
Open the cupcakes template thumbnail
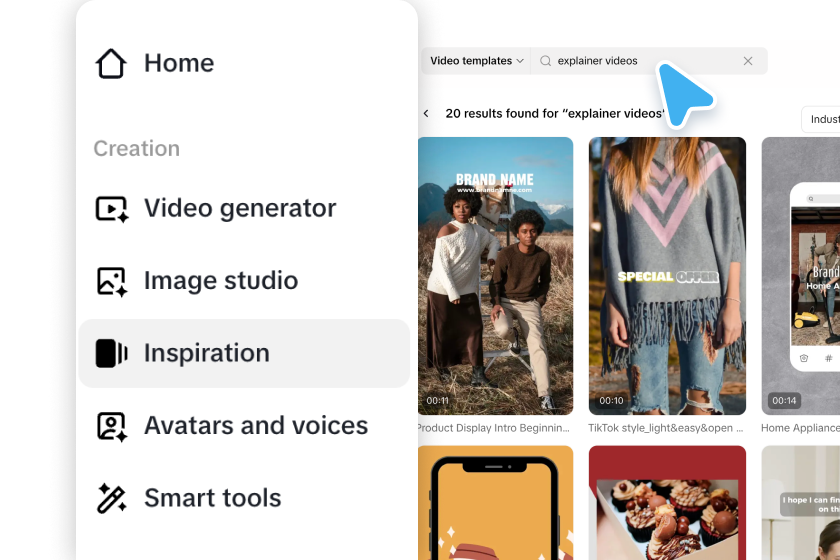coord(667,503)
